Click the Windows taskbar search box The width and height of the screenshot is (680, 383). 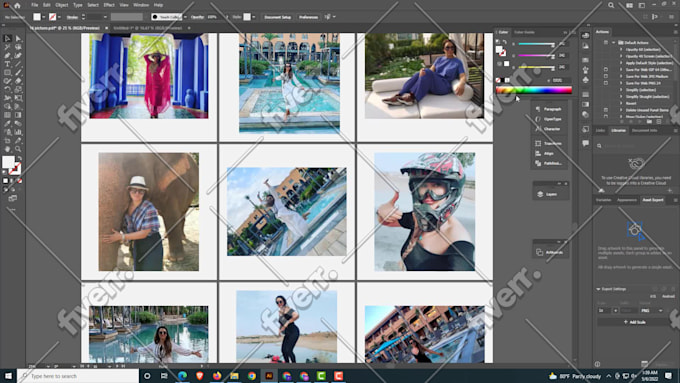(78, 376)
